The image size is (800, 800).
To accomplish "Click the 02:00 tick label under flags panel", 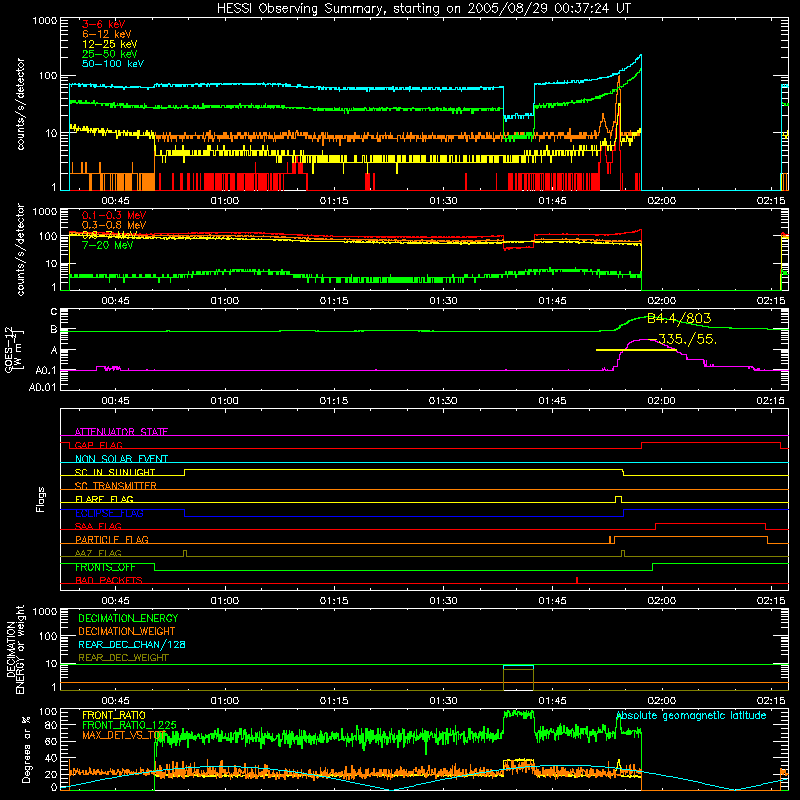I will (662, 601).
